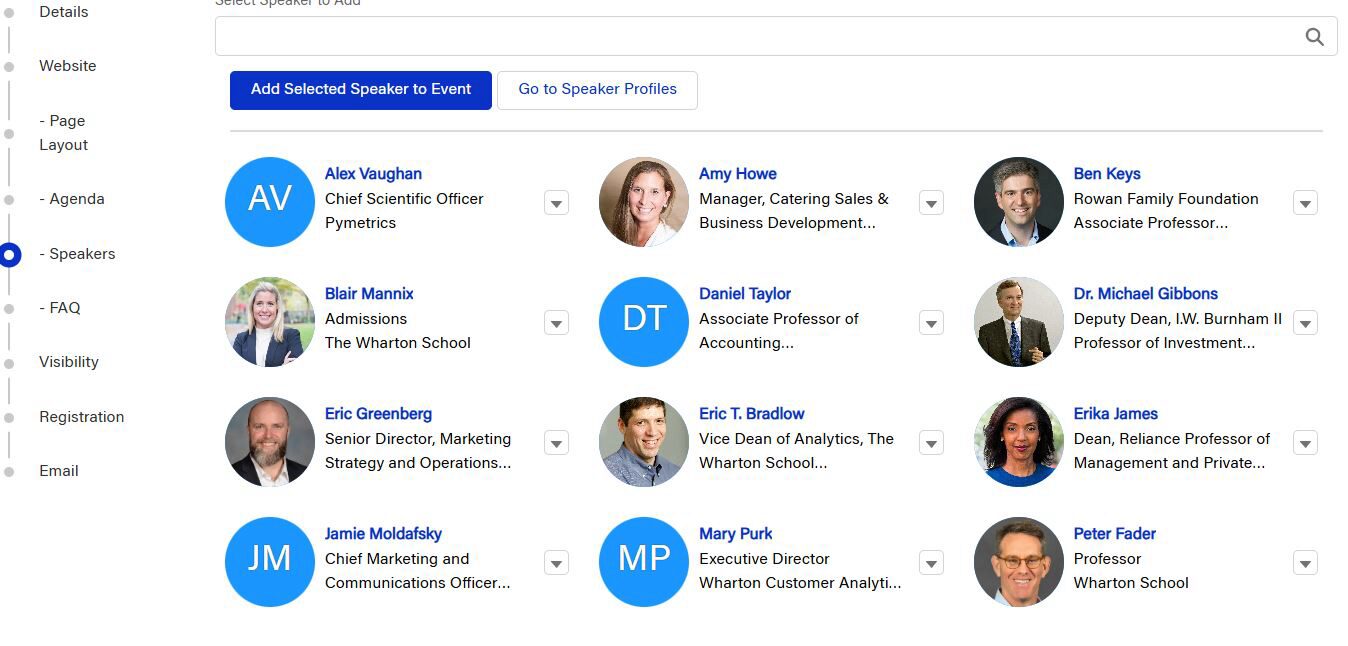The height and width of the screenshot is (646, 1348).
Task: Open dropdown next to Eric Greenberg
Action: (557, 443)
